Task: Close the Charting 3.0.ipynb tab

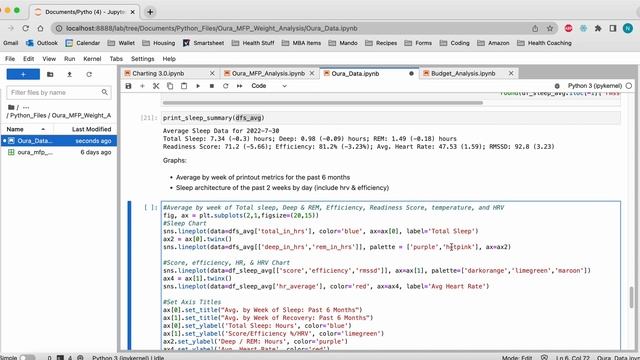Action: point(212,73)
